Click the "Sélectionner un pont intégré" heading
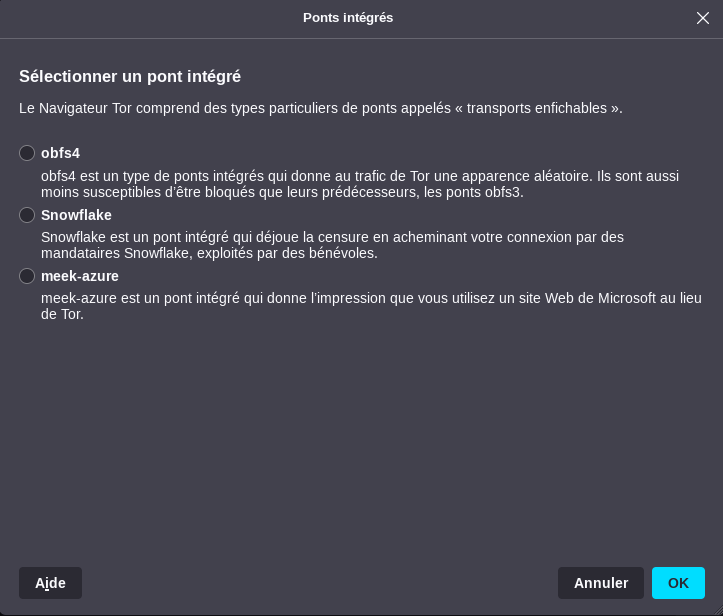 pos(130,76)
